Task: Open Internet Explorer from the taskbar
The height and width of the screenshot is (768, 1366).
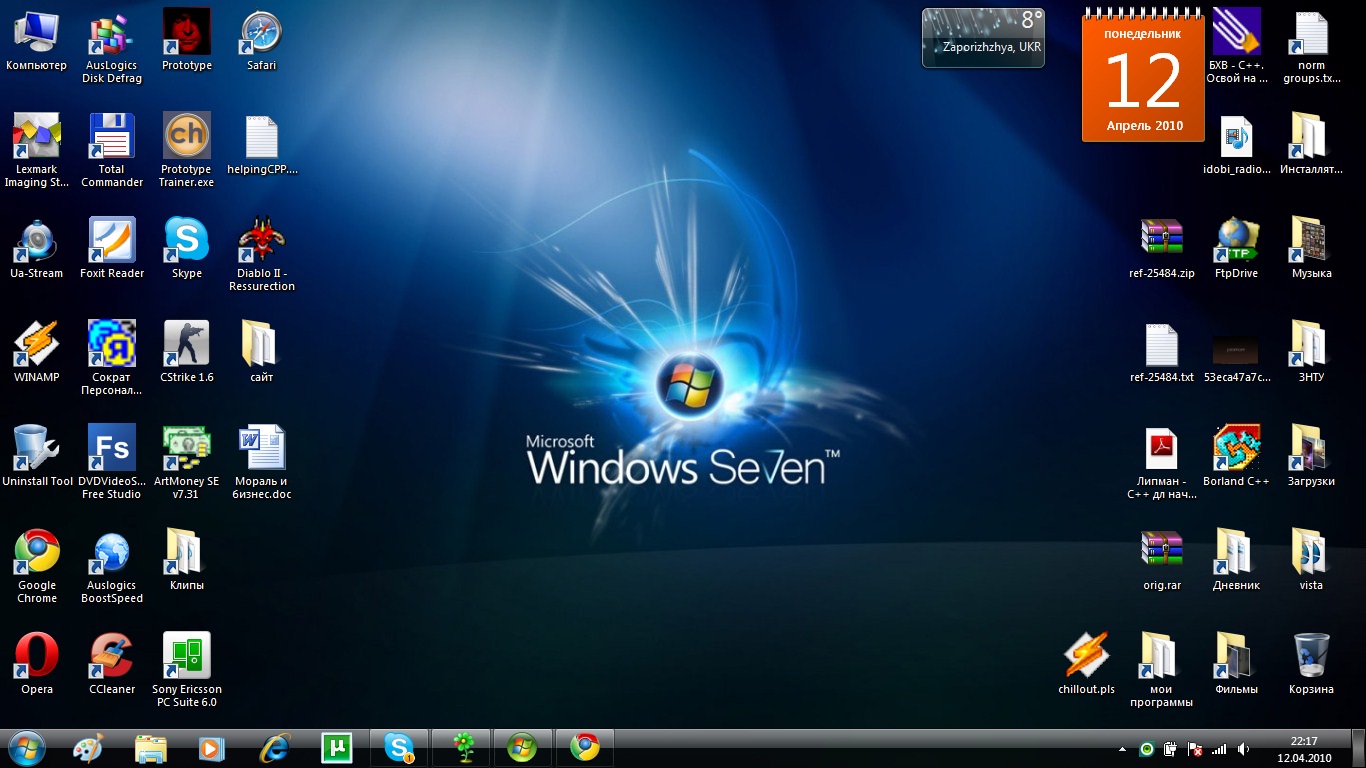Action: pyautogui.click(x=274, y=748)
